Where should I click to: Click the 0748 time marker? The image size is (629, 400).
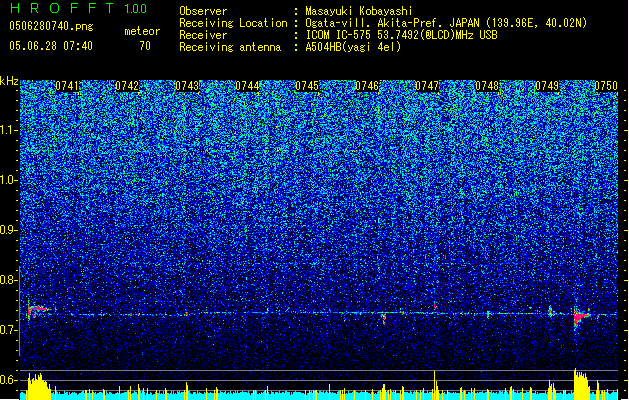point(487,86)
